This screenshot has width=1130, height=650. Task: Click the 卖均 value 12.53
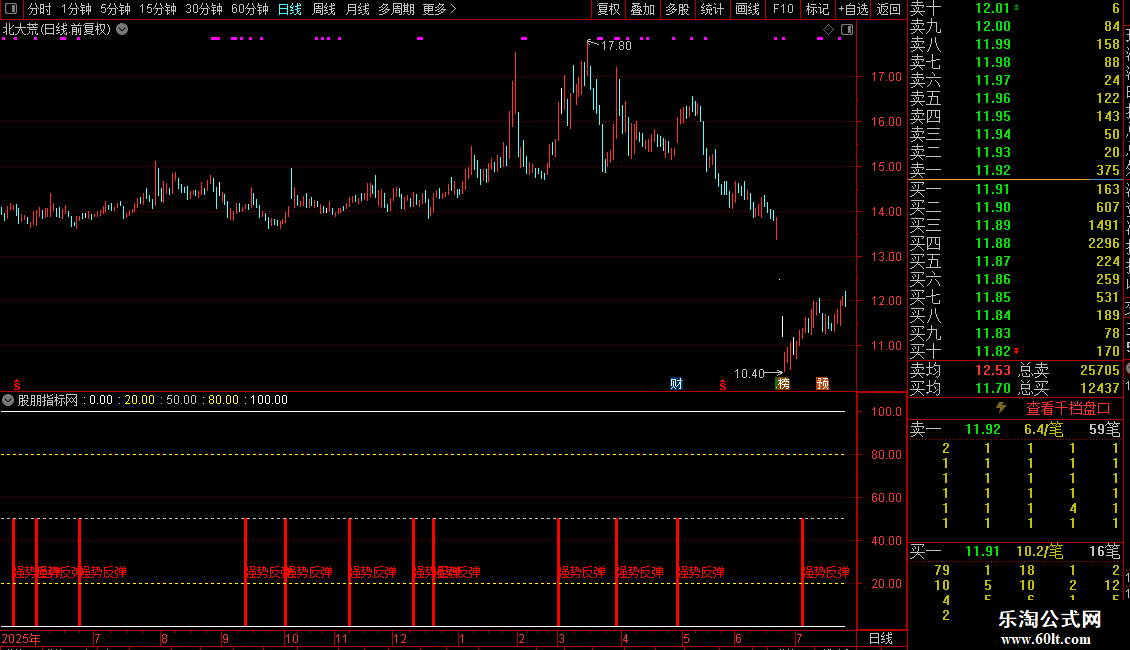pos(992,370)
